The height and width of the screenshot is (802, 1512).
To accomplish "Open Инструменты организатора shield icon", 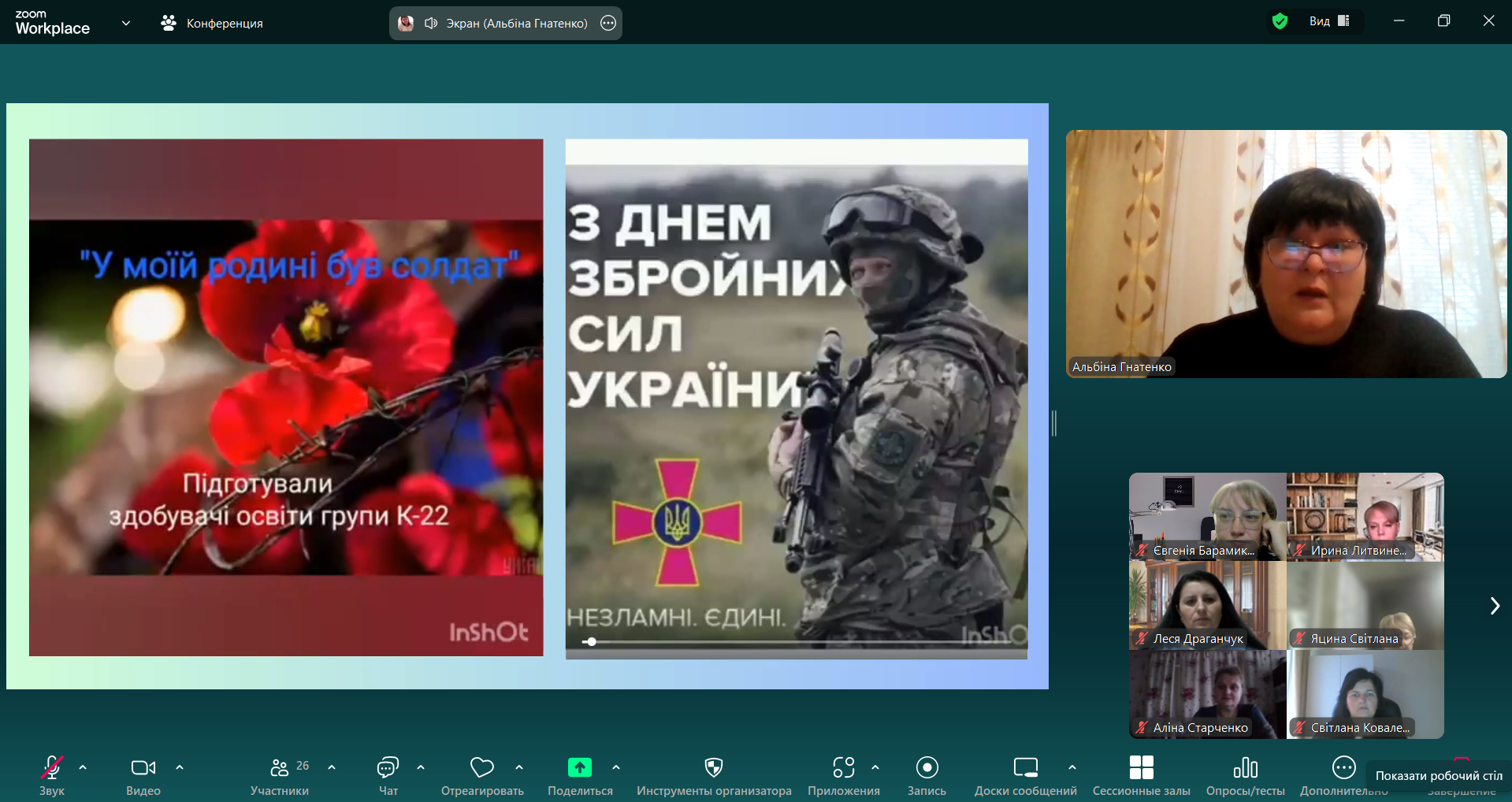I will [714, 767].
